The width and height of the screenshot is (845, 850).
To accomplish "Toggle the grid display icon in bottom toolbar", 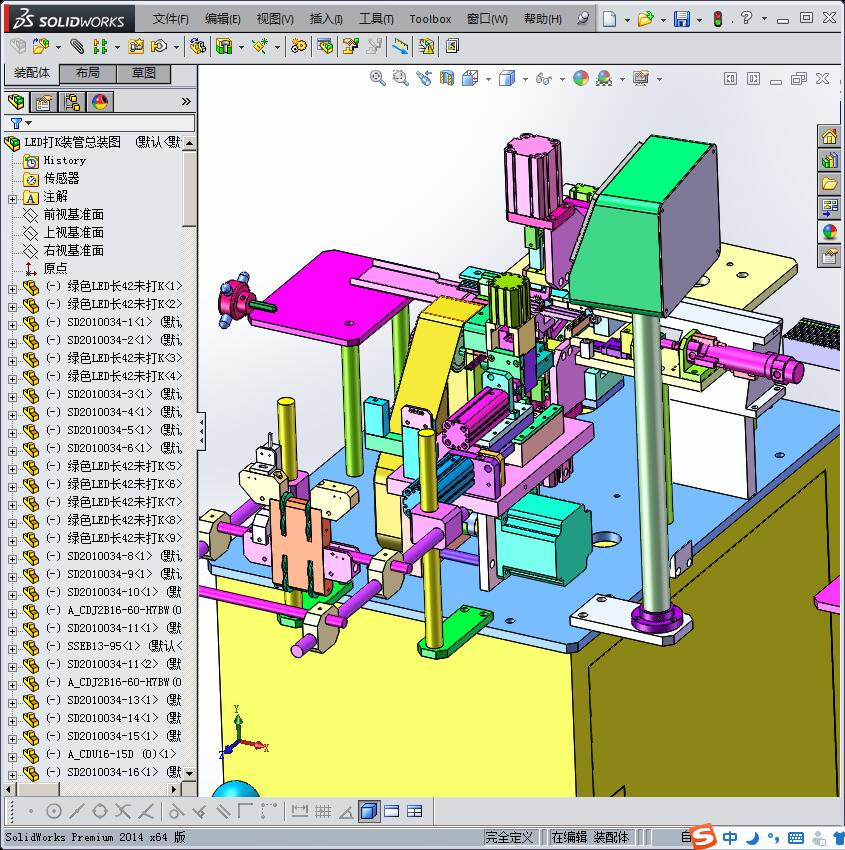I will point(323,811).
